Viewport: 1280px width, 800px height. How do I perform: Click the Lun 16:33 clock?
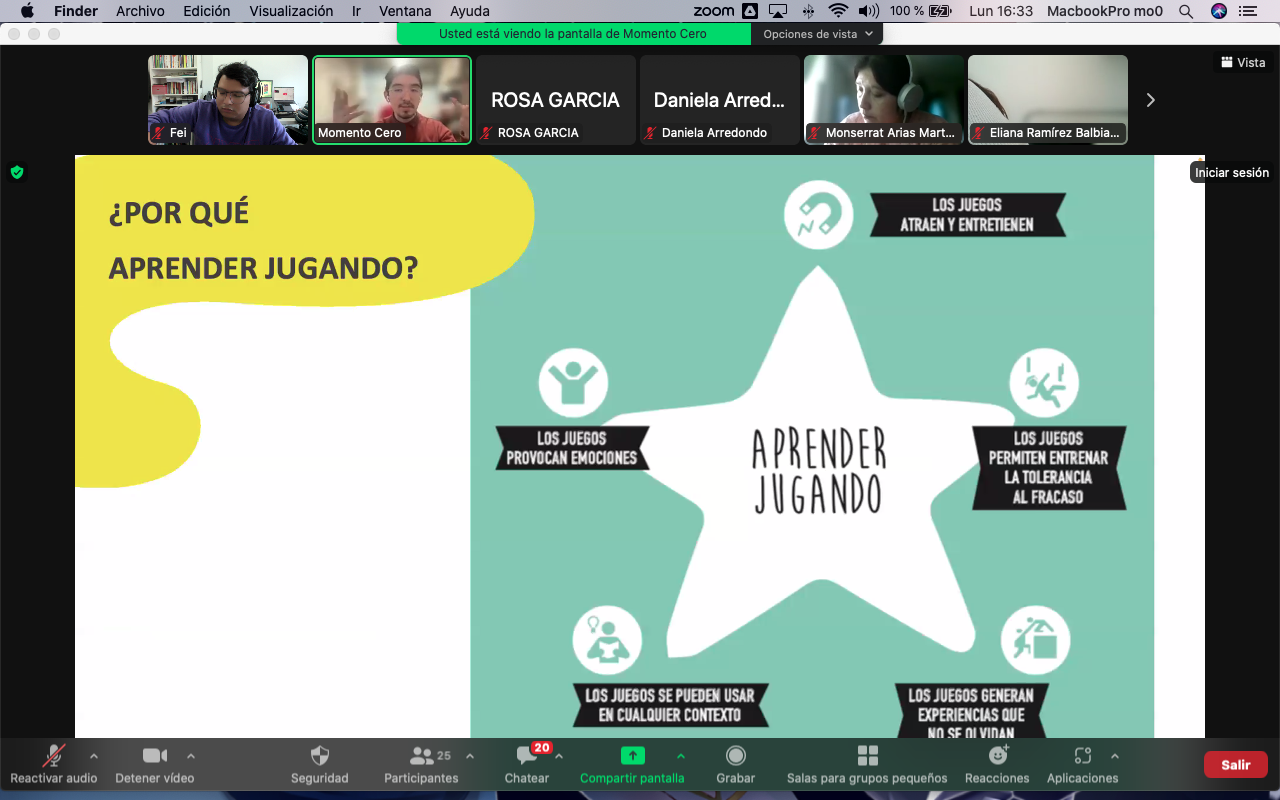tap(1001, 11)
